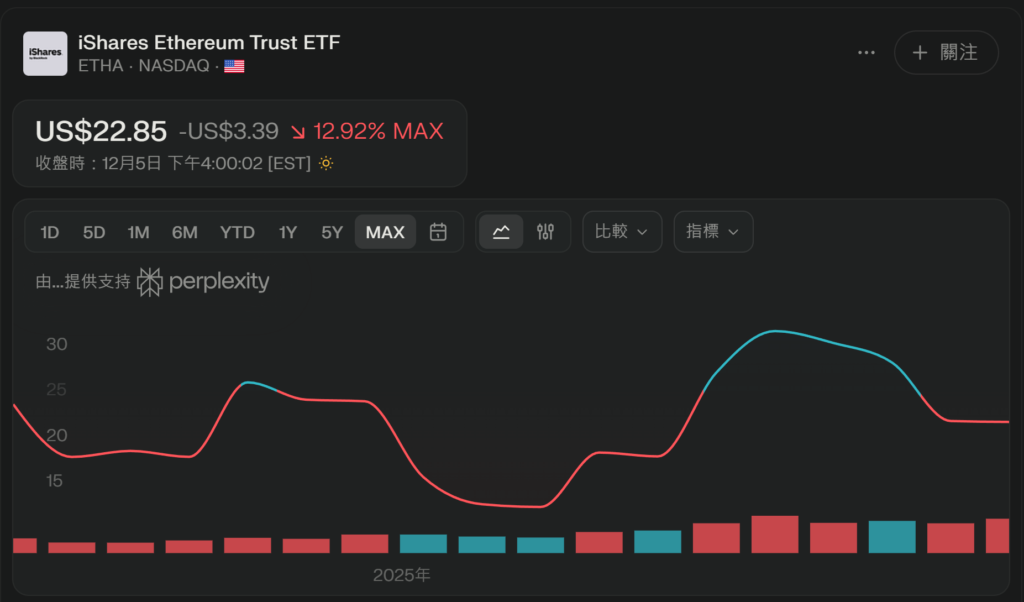Expand the 比較 dropdown

[x=621, y=232]
